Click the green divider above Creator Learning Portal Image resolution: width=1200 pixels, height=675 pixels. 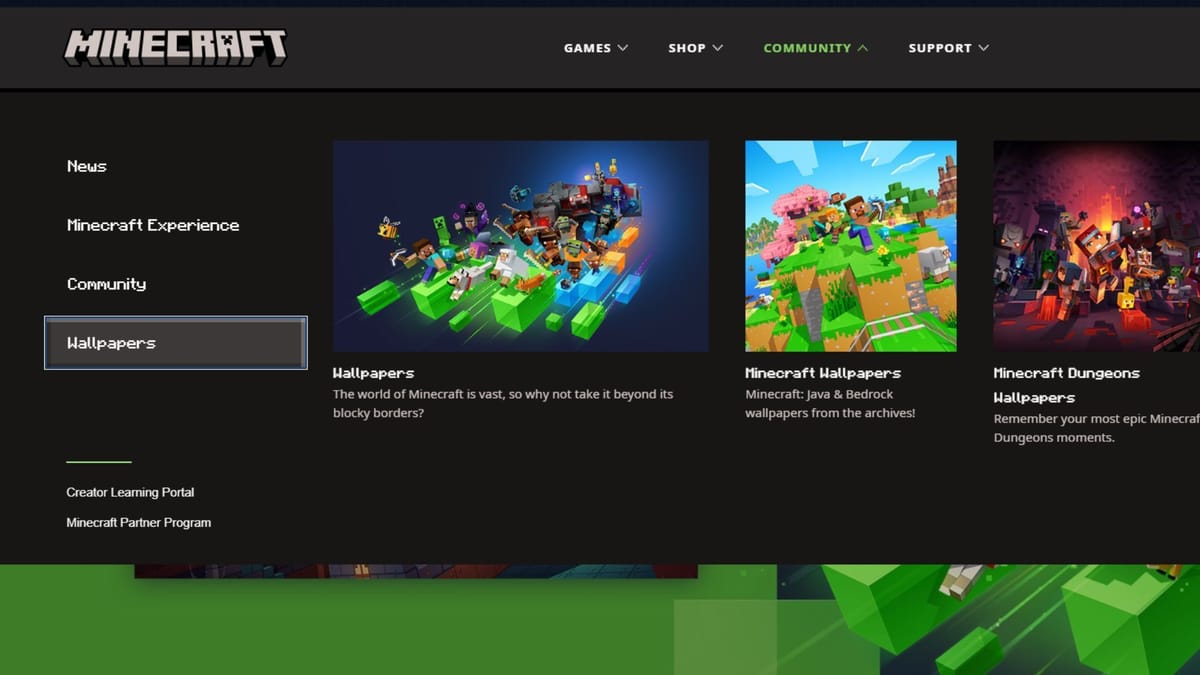tap(97, 460)
